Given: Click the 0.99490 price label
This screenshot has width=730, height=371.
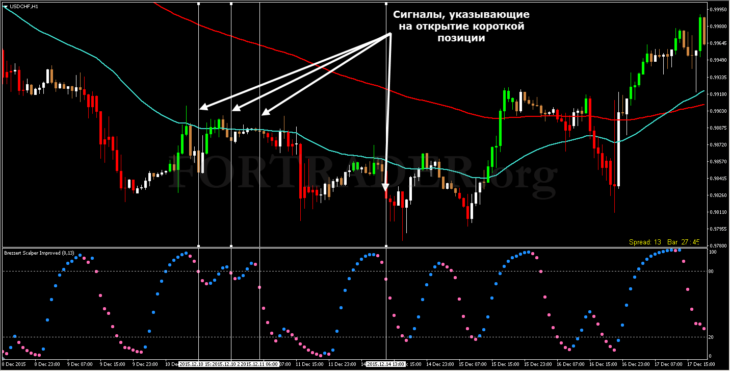Looking at the screenshot, I should click(x=717, y=60).
